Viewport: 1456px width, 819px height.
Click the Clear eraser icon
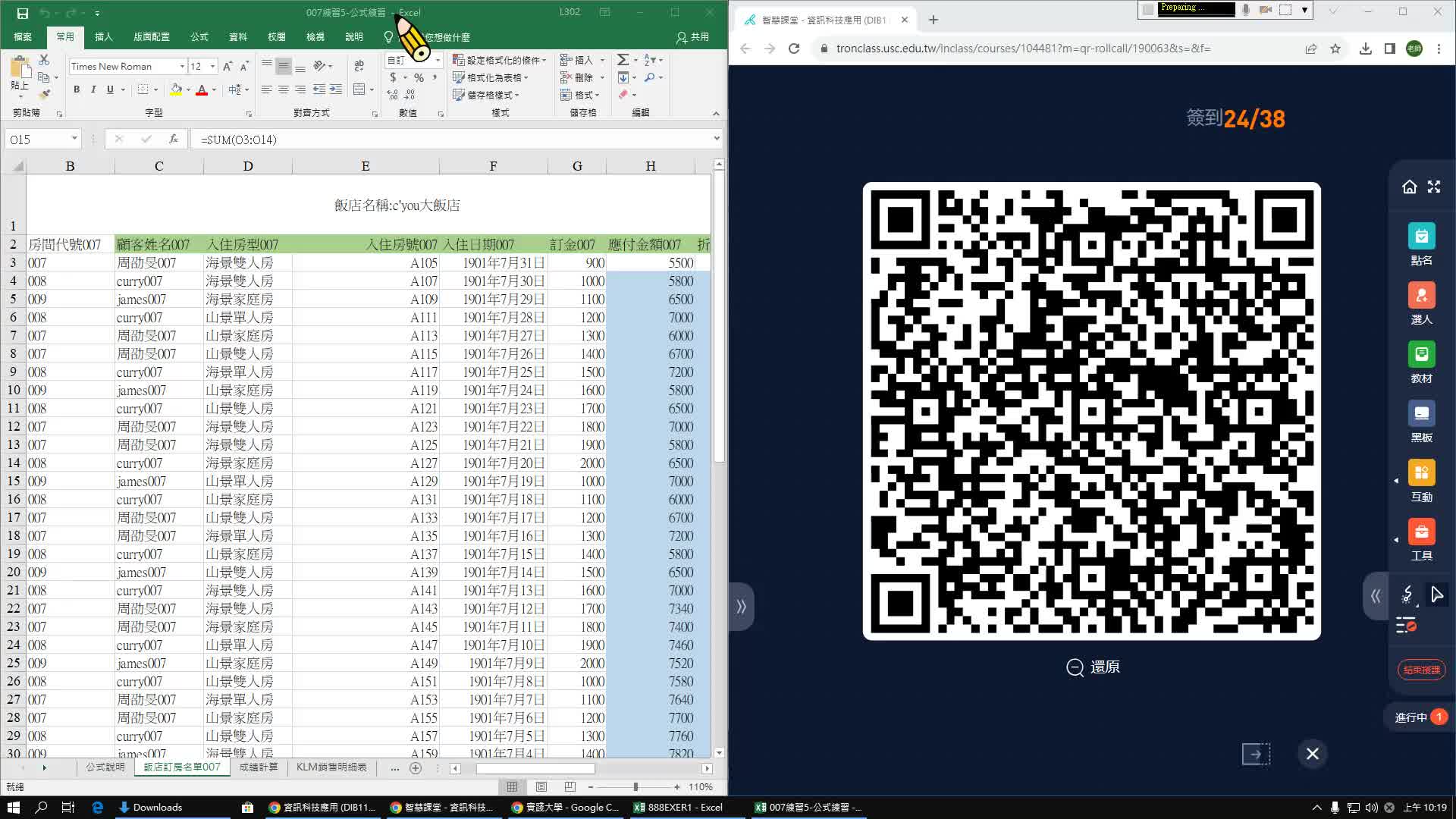click(x=623, y=95)
